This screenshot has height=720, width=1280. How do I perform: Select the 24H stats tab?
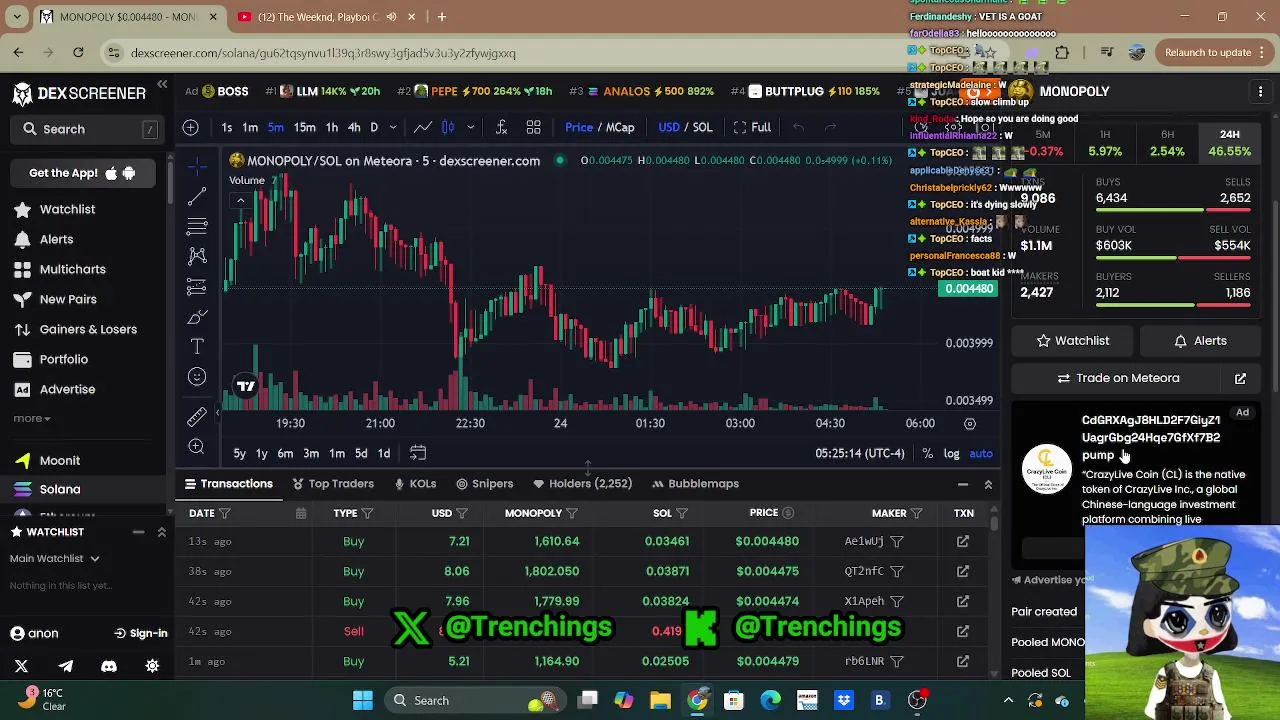[1229, 143]
